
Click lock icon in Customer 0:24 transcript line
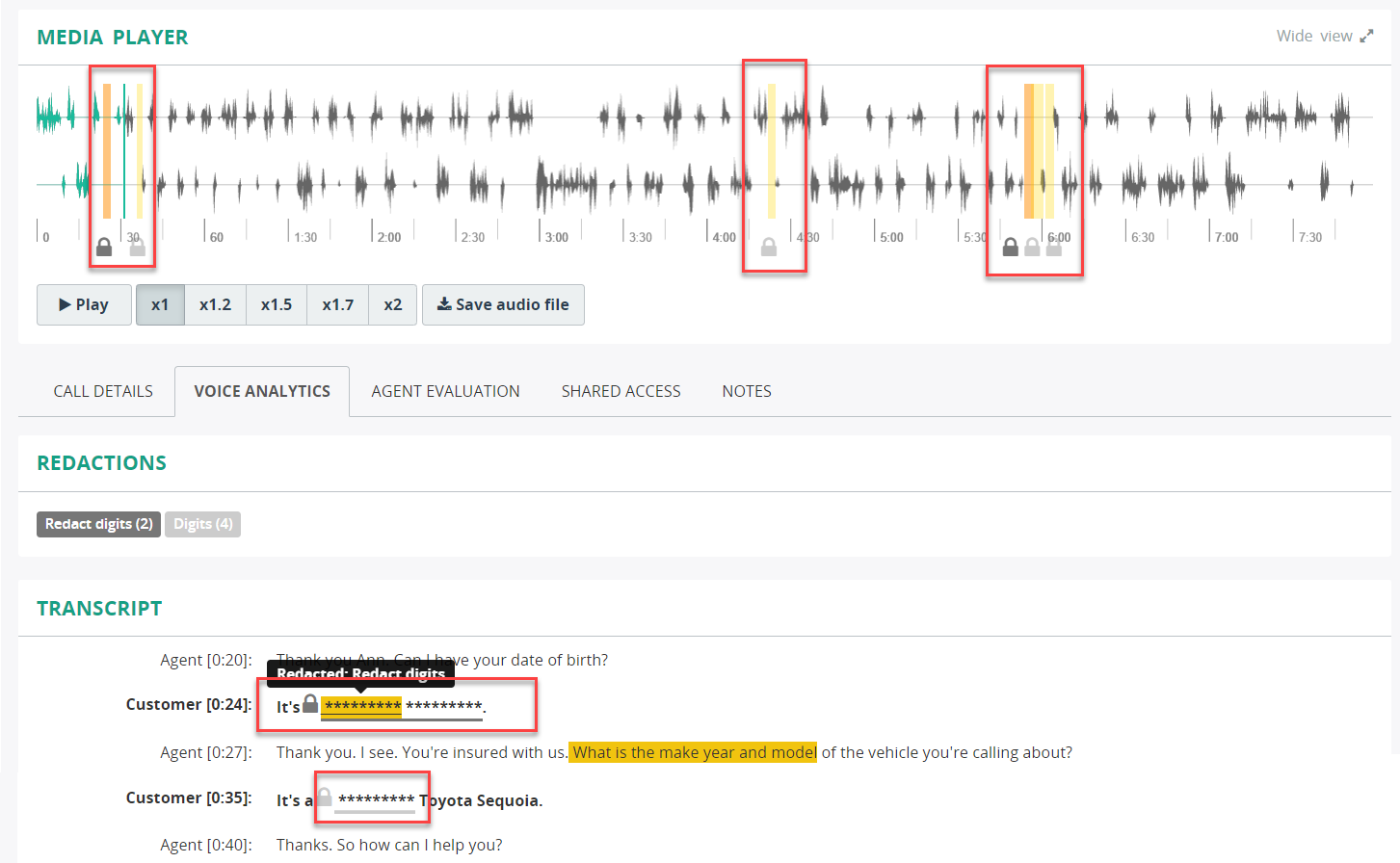(310, 704)
